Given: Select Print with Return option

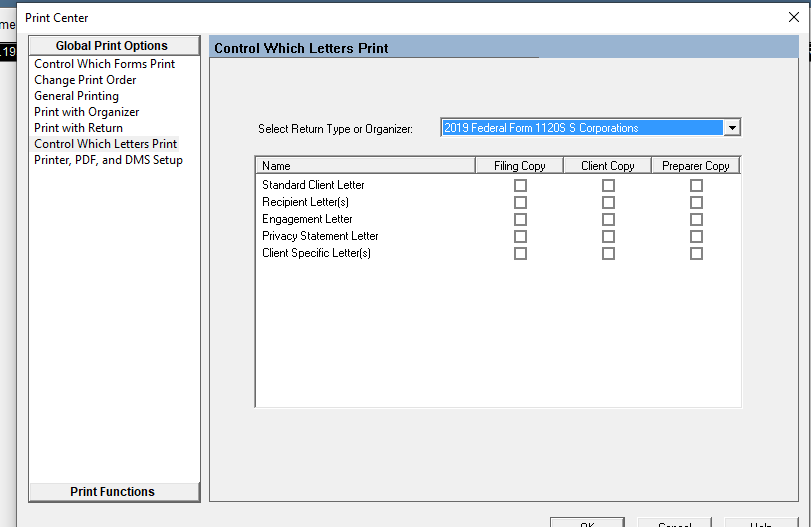Looking at the screenshot, I should (78, 128).
